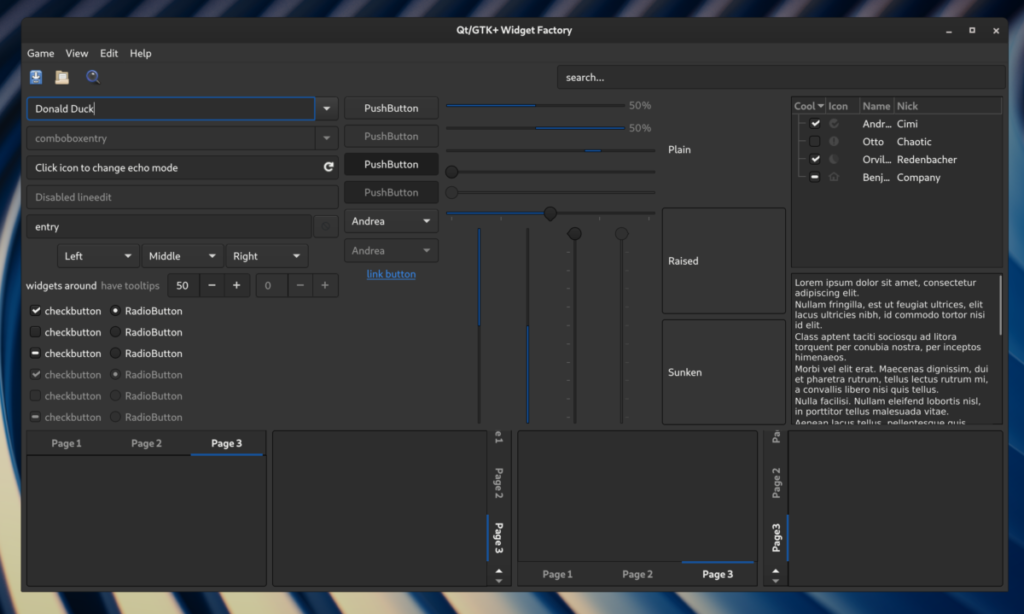
Task: Toggle the dash checkbox in the Company row
Action: 815,177
